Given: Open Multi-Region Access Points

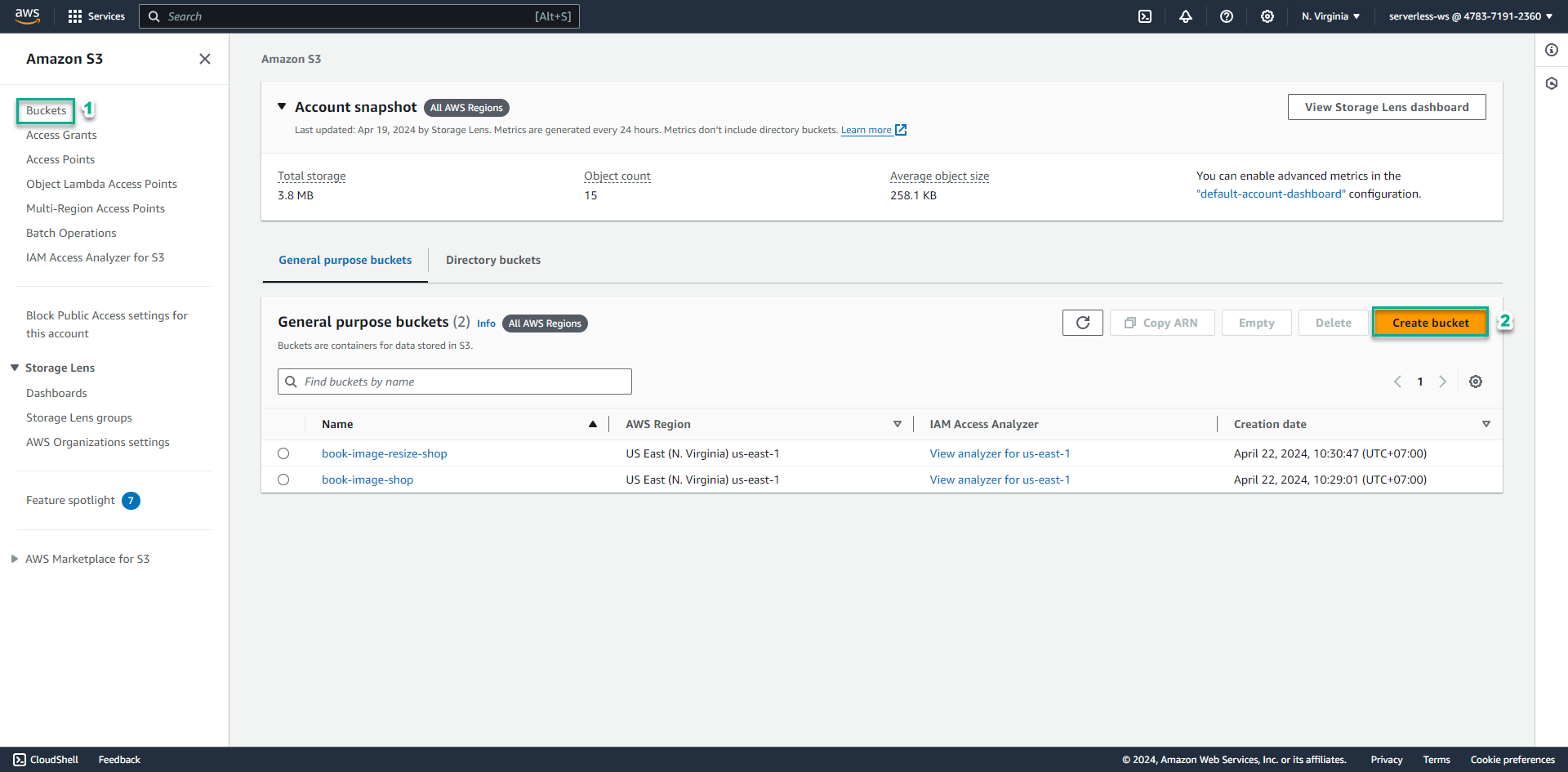Looking at the screenshot, I should pyautogui.click(x=96, y=208).
